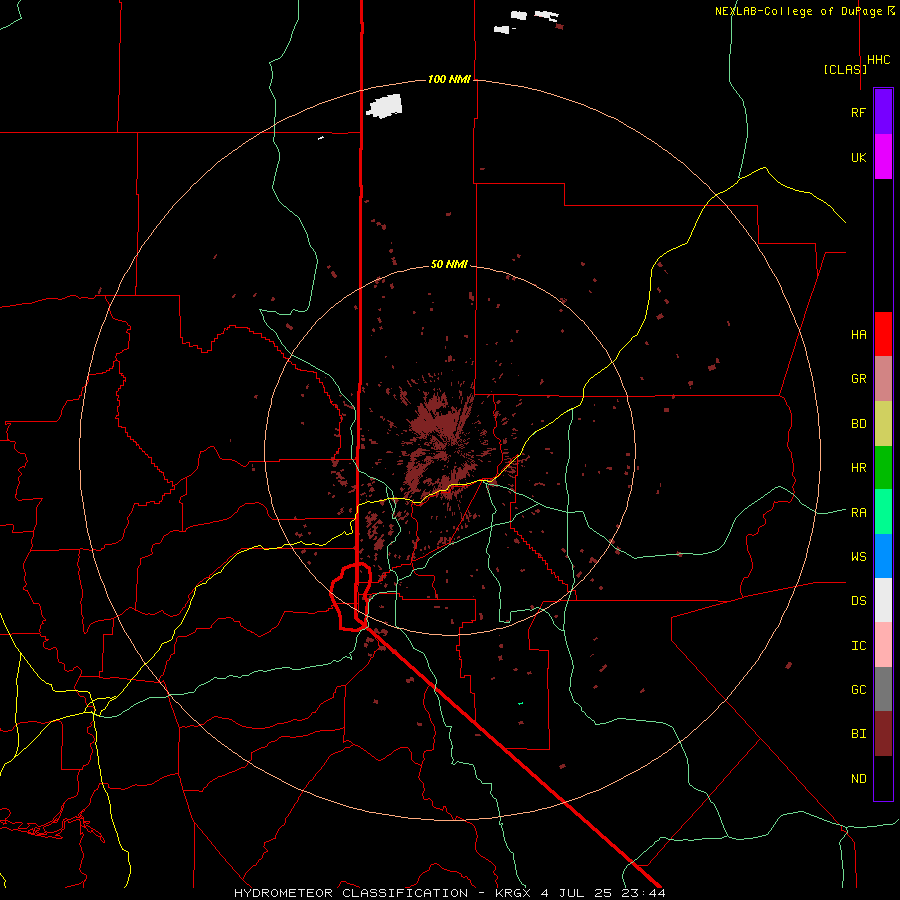Click the WS legend label

tap(858, 556)
